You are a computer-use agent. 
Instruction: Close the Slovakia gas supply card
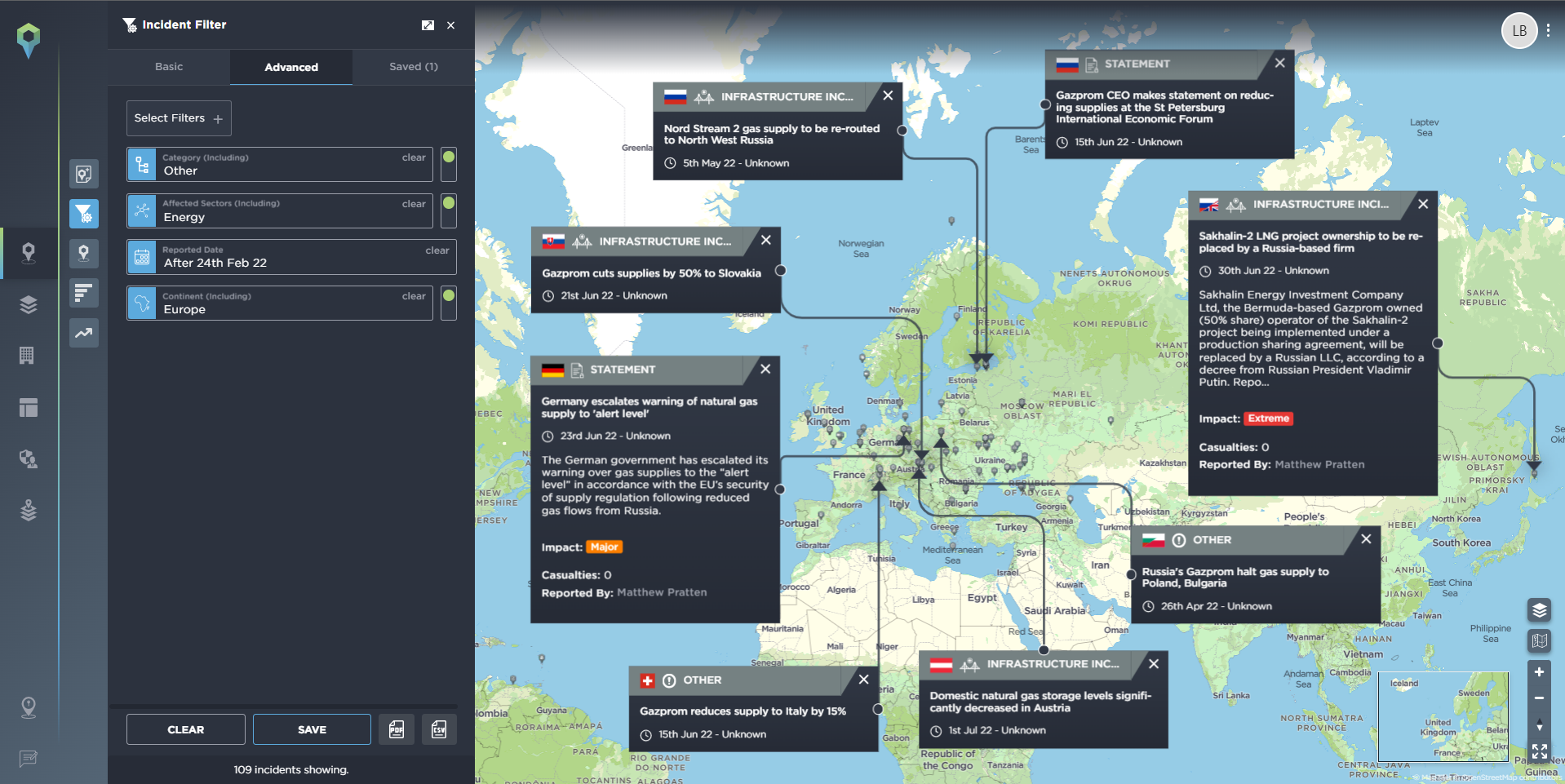765,240
